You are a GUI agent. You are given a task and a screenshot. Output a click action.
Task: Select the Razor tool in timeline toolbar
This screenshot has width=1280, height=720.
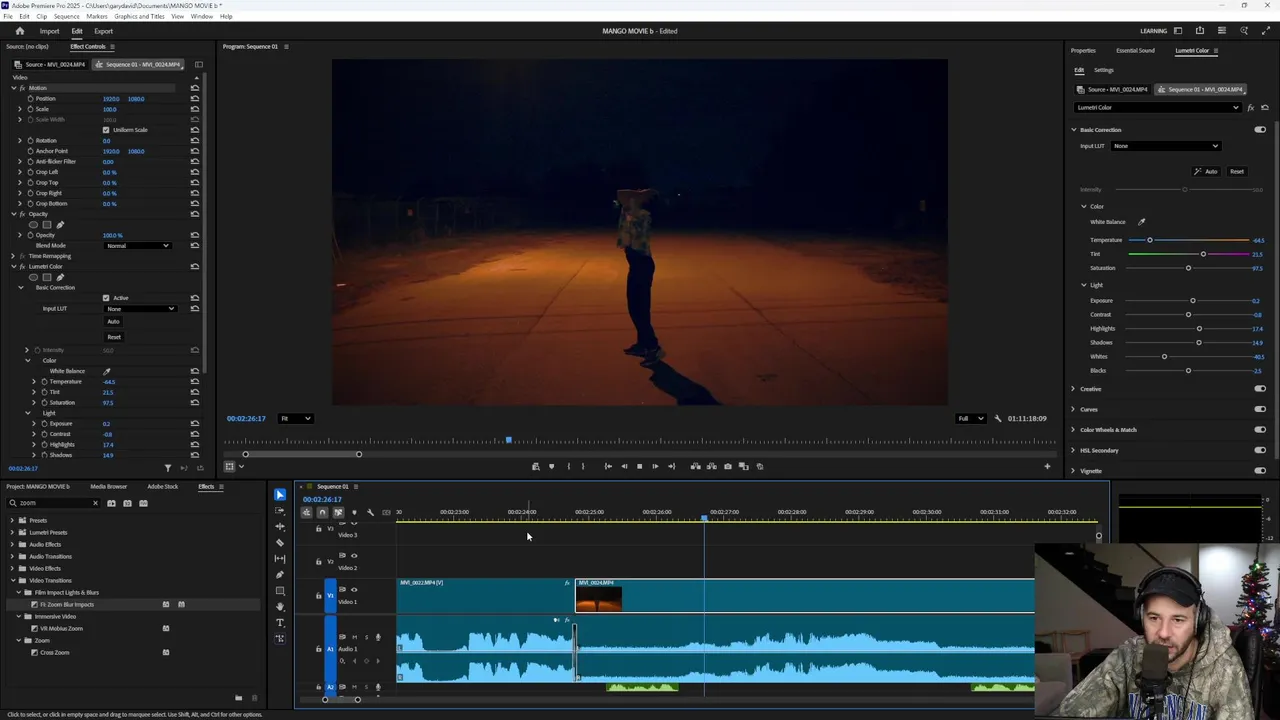pyautogui.click(x=280, y=543)
